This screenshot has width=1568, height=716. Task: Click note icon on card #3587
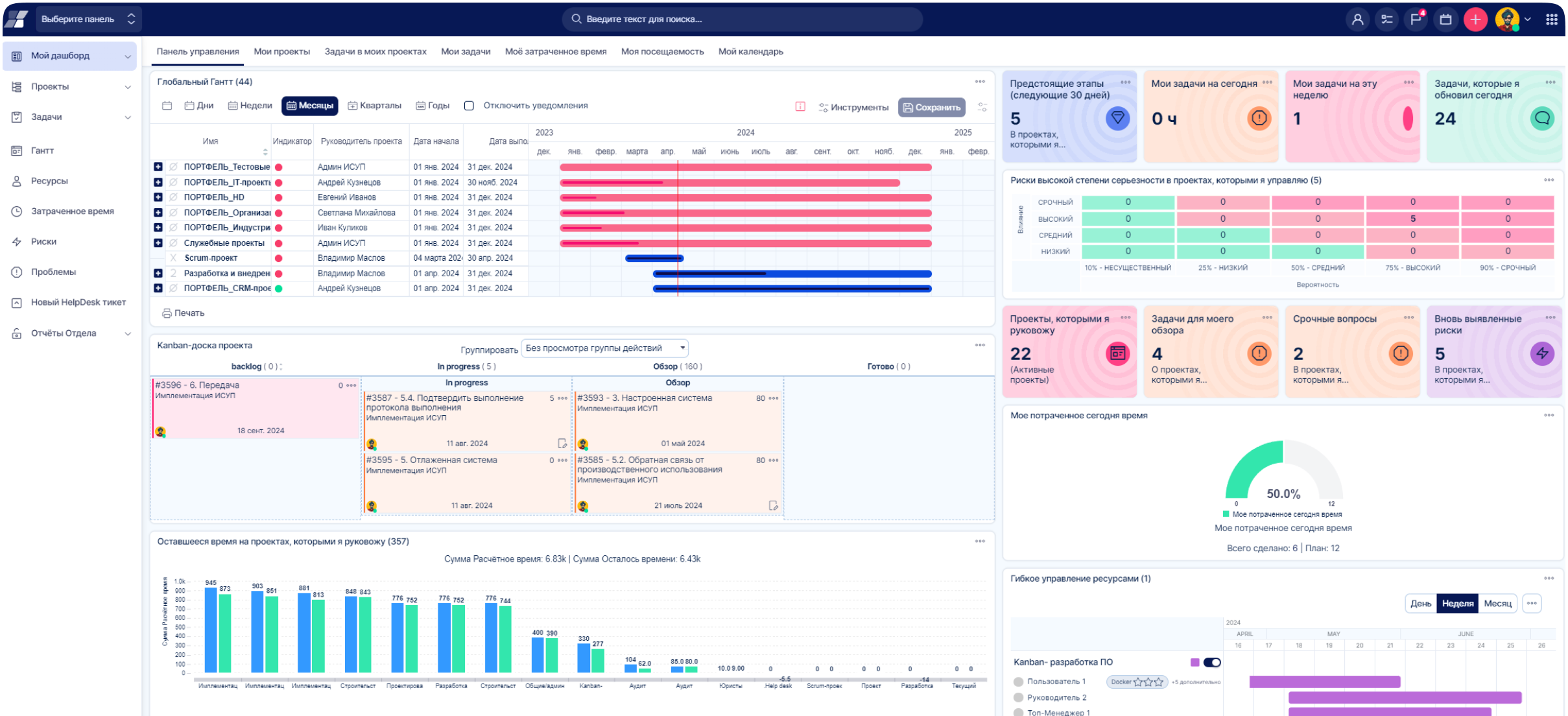click(562, 444)
